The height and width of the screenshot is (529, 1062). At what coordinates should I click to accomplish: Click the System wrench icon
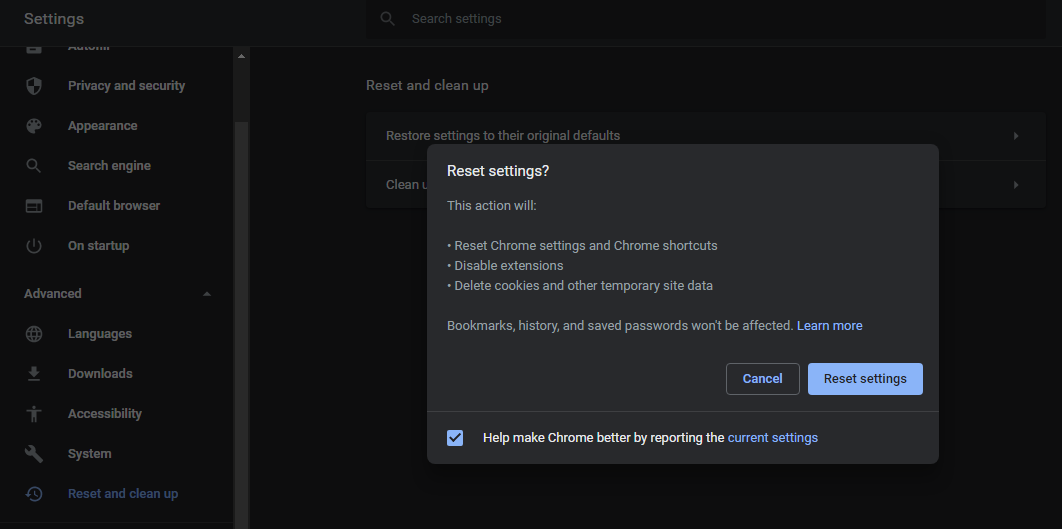coord(34,454)
